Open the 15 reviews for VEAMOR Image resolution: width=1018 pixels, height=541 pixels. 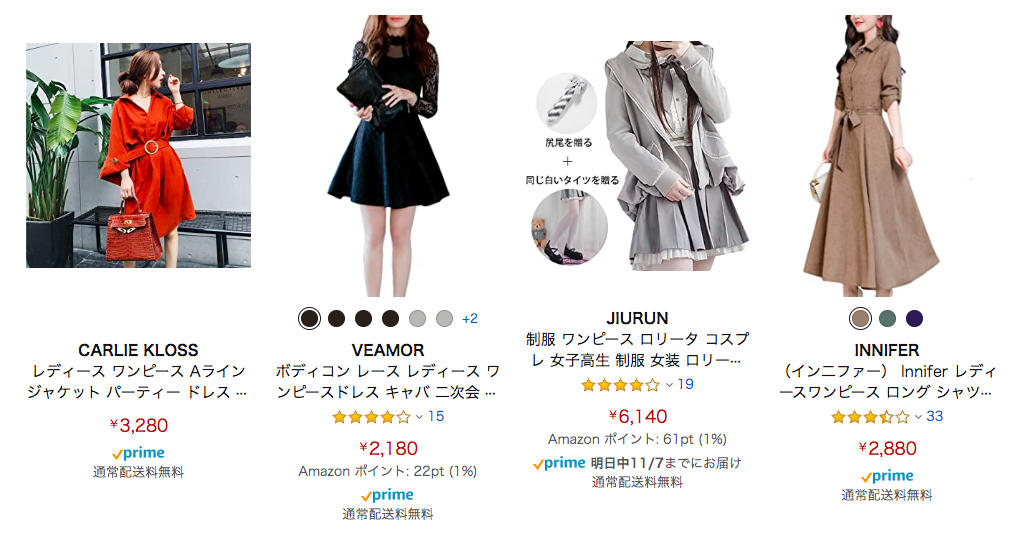(436, 416)
